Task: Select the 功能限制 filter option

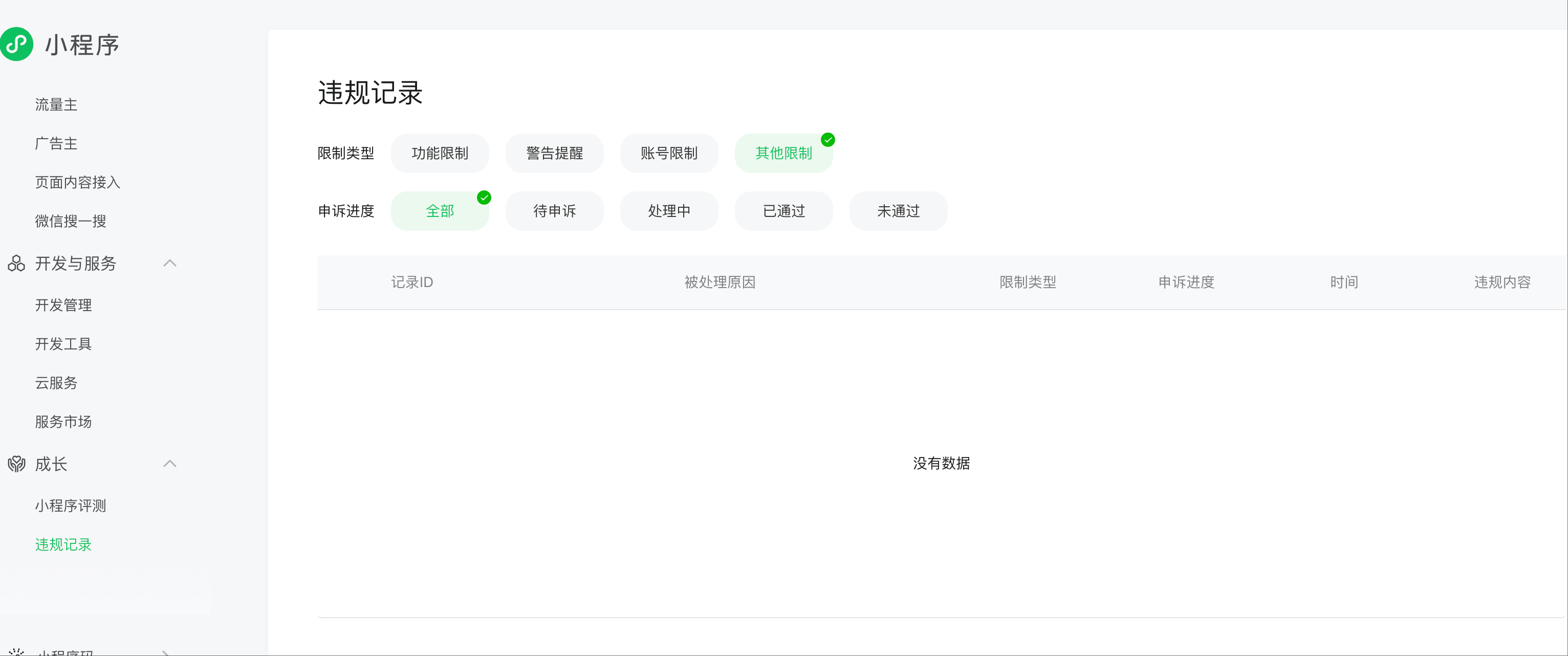Action: point(440,154)
